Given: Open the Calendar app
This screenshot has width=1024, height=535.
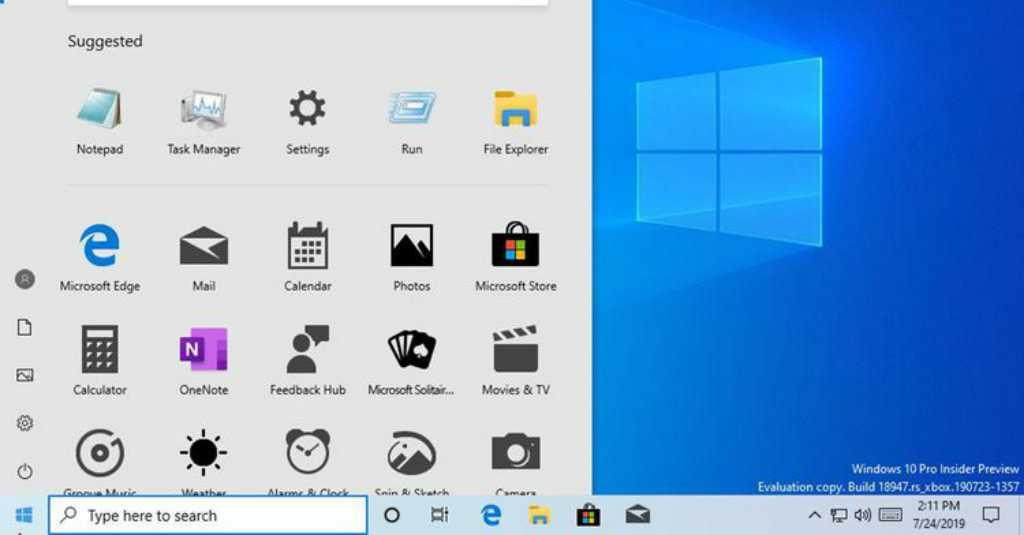Looking at the screenshot, I should [x=308, y=258].
